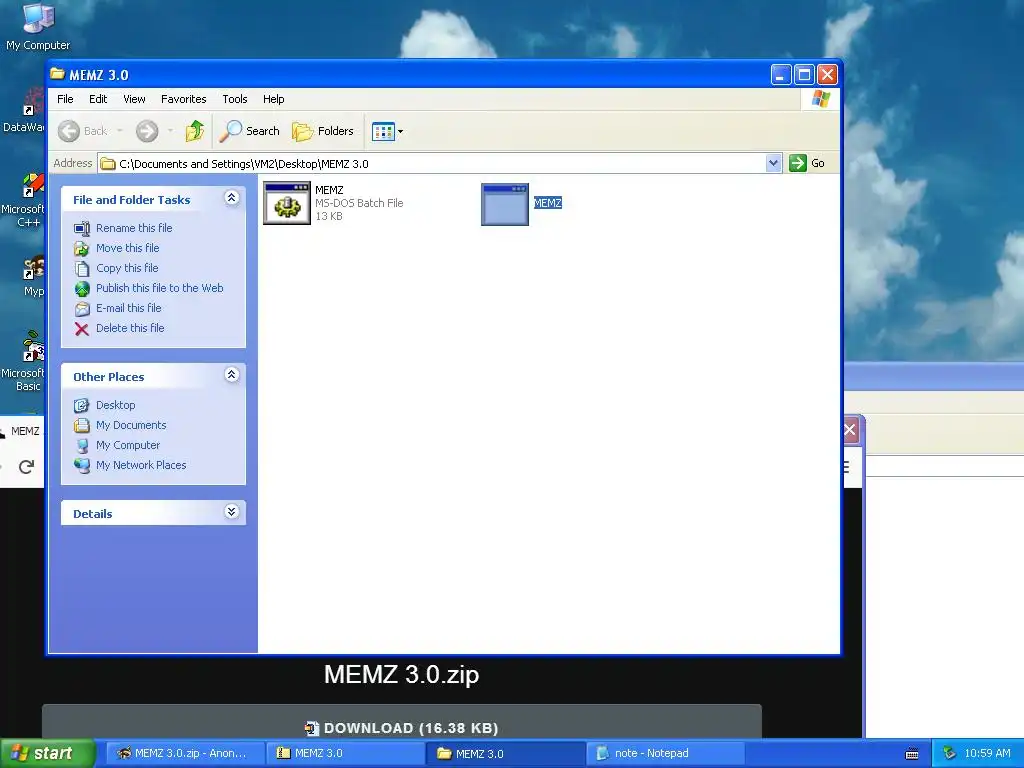Image resolution: width=1024 pixels, height=768 pixels.
Task: Click Delete this file
Action: tap(130, 328)
